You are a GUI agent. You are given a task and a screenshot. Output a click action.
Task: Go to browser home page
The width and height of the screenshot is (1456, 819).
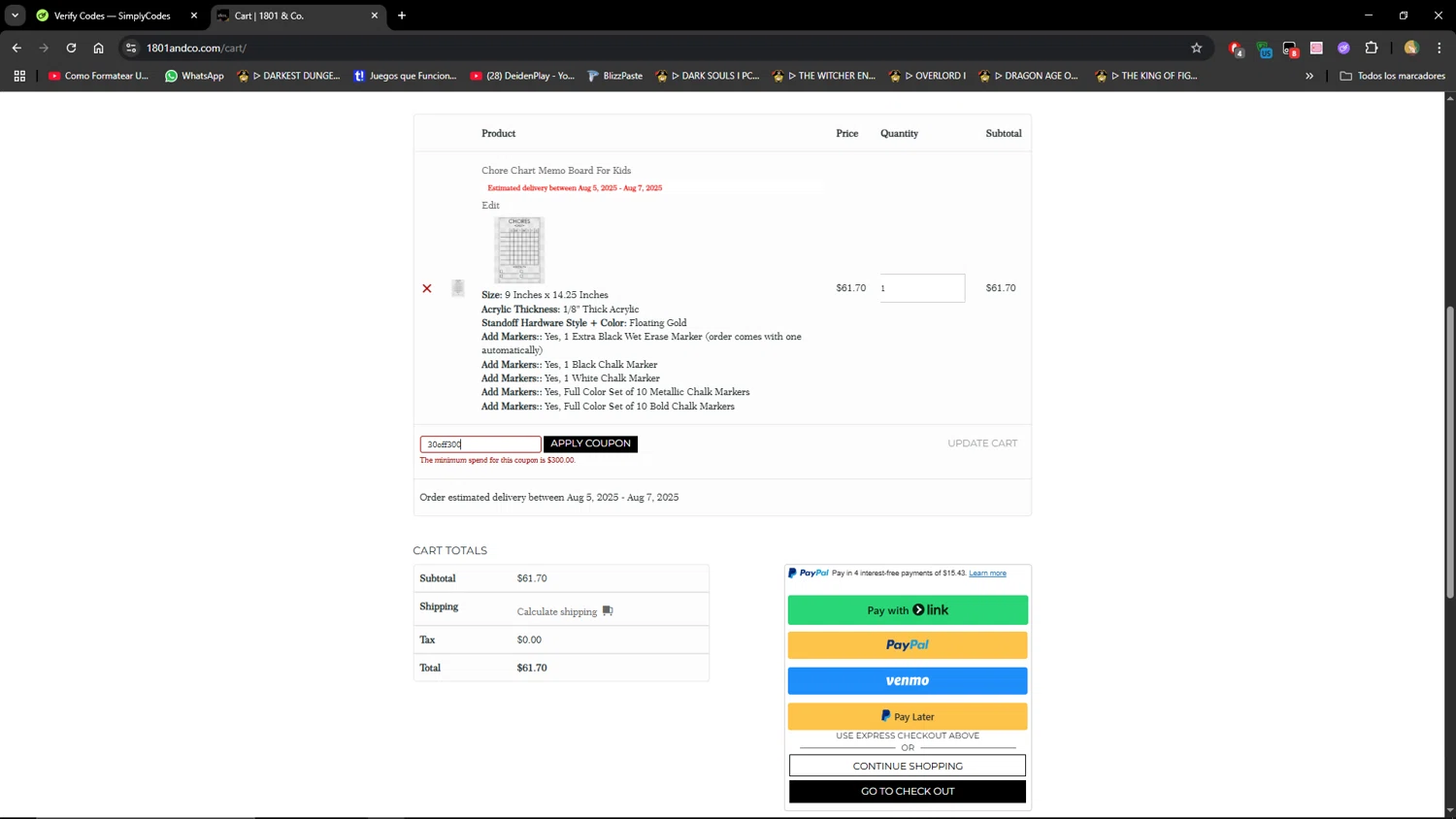(x=98, y=48)
